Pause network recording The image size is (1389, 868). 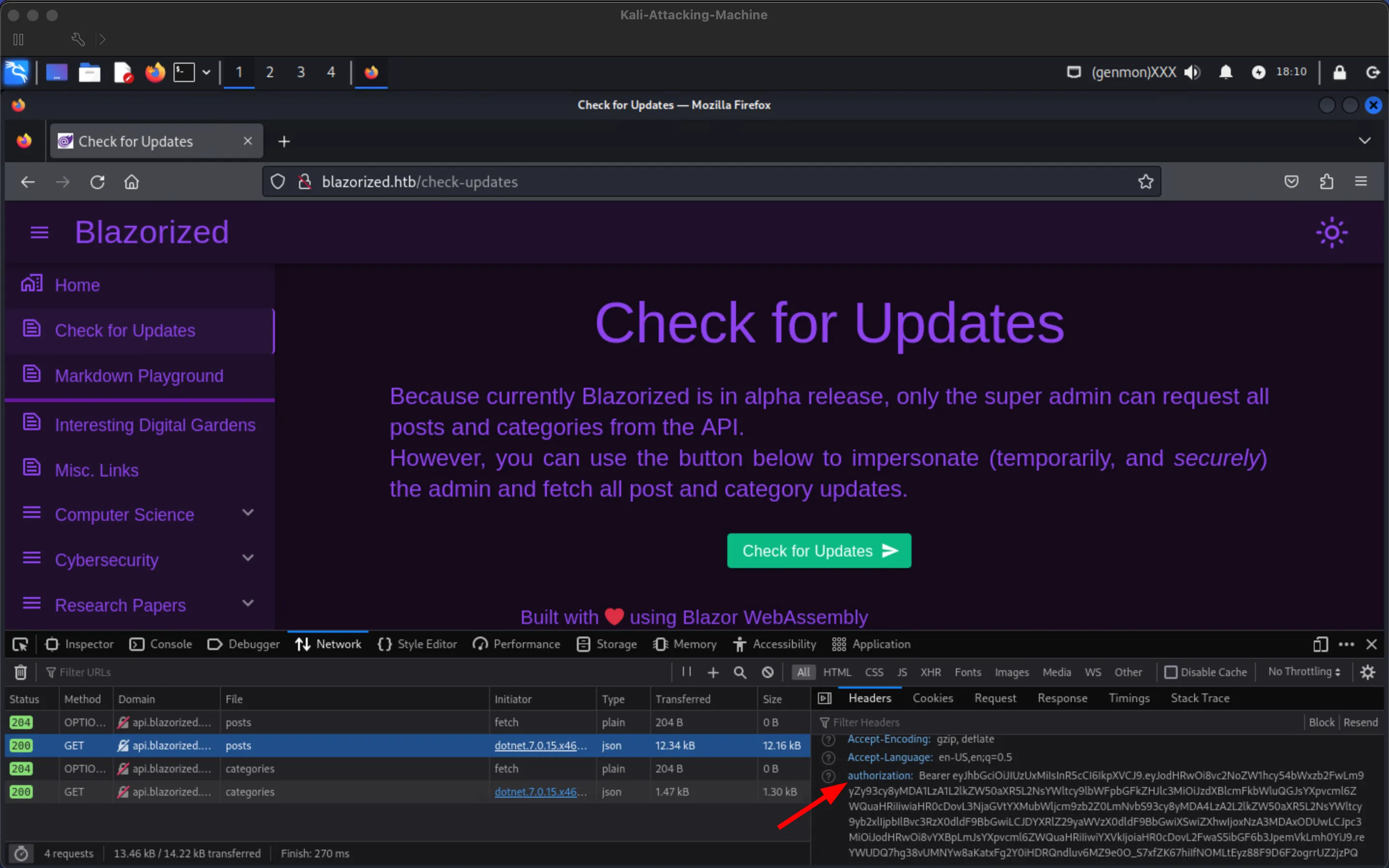coord(686,672)
